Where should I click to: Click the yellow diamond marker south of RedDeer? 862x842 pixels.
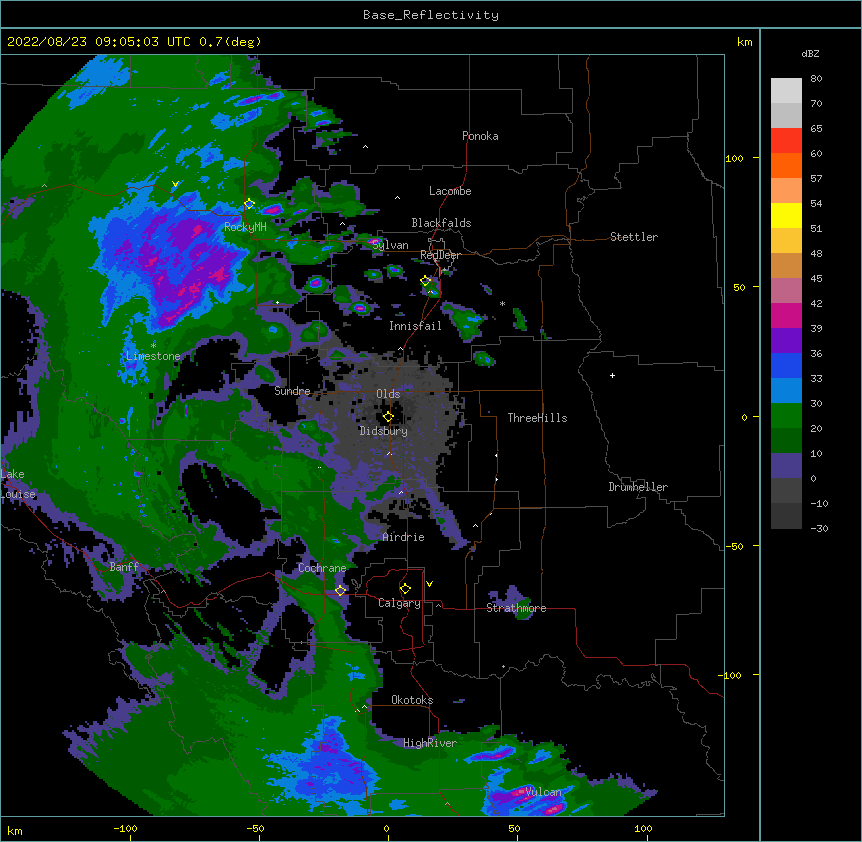click(426, 281)
